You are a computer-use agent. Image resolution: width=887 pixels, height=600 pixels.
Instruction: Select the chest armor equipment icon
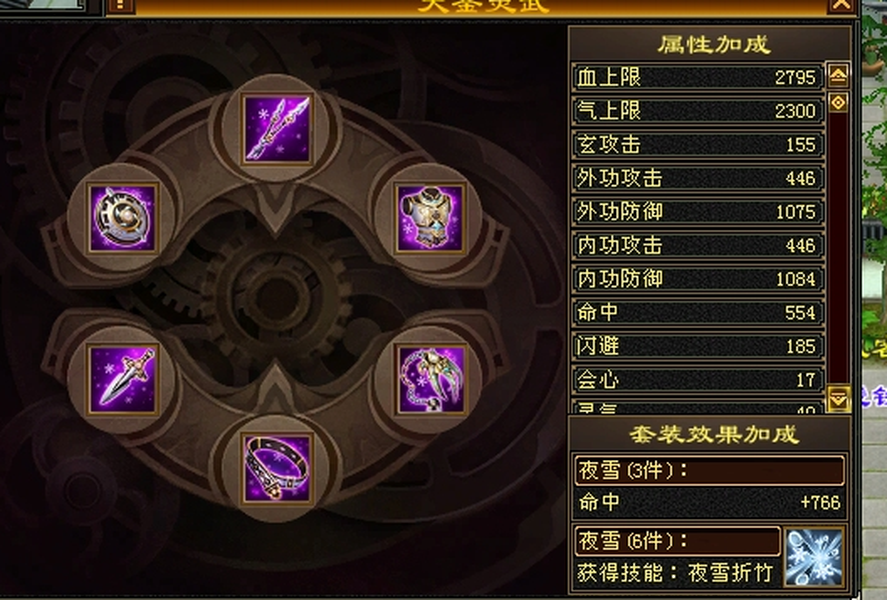pyautogui.click(x=430, y=218)
